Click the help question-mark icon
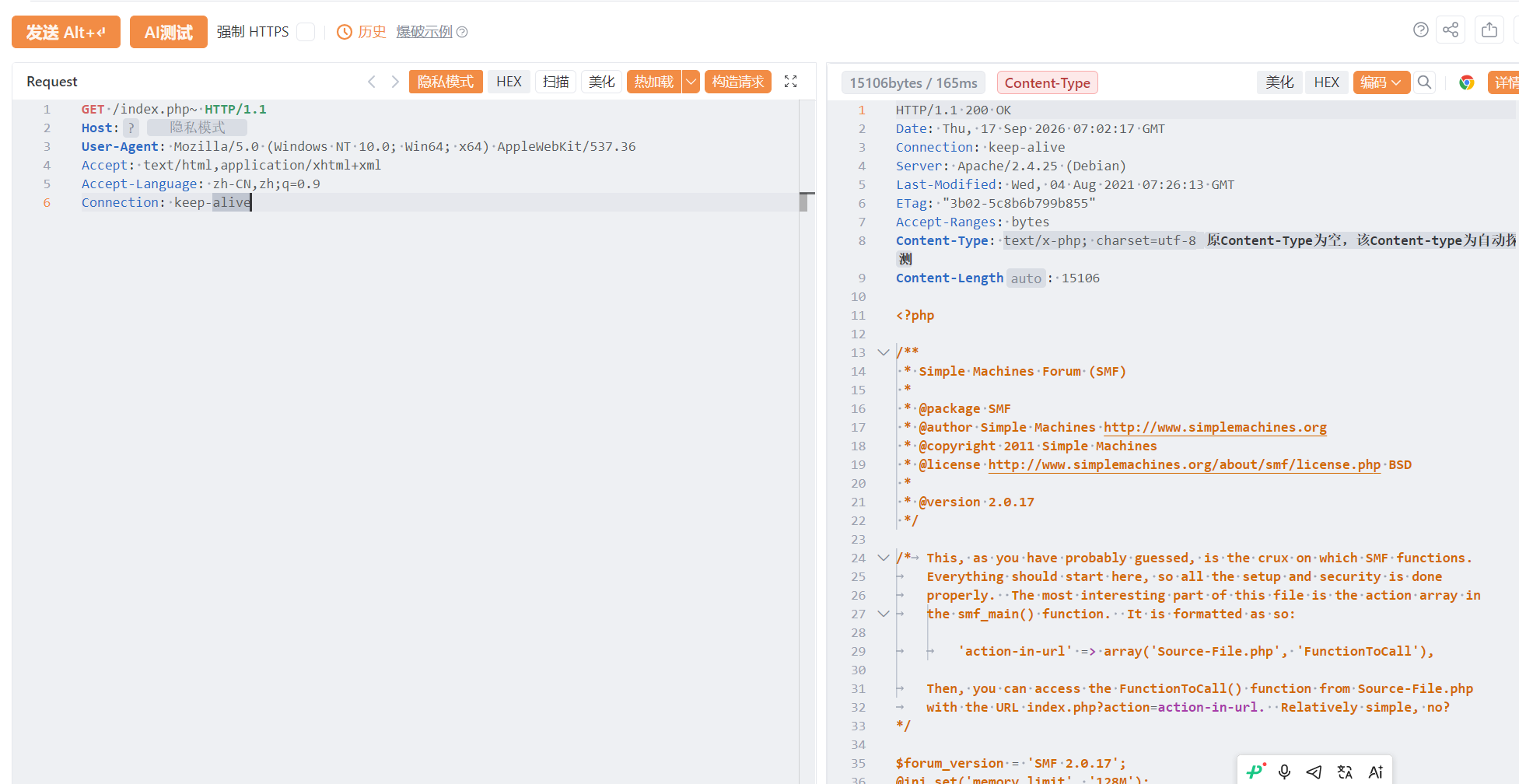This screenshot has height=784, width=1519. tap(1420, 30)
